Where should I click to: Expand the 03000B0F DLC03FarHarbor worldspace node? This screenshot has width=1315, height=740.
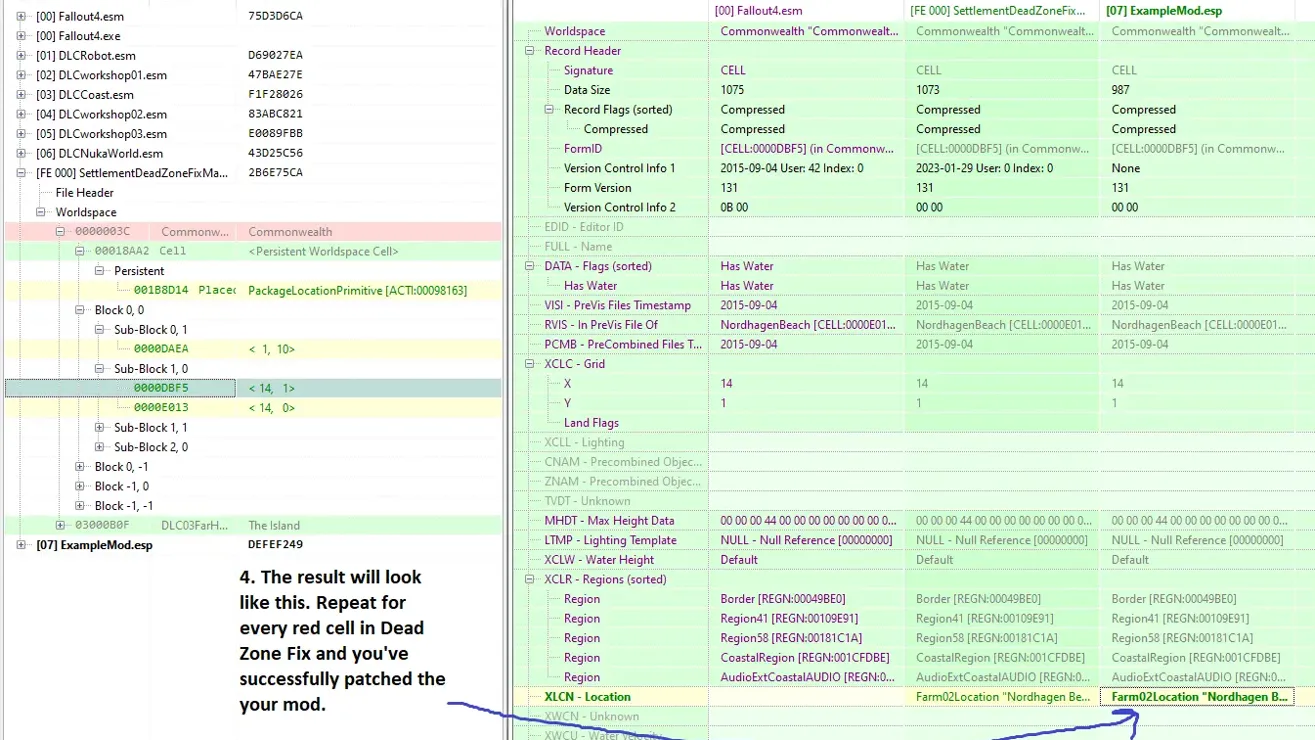coord(60,525)
